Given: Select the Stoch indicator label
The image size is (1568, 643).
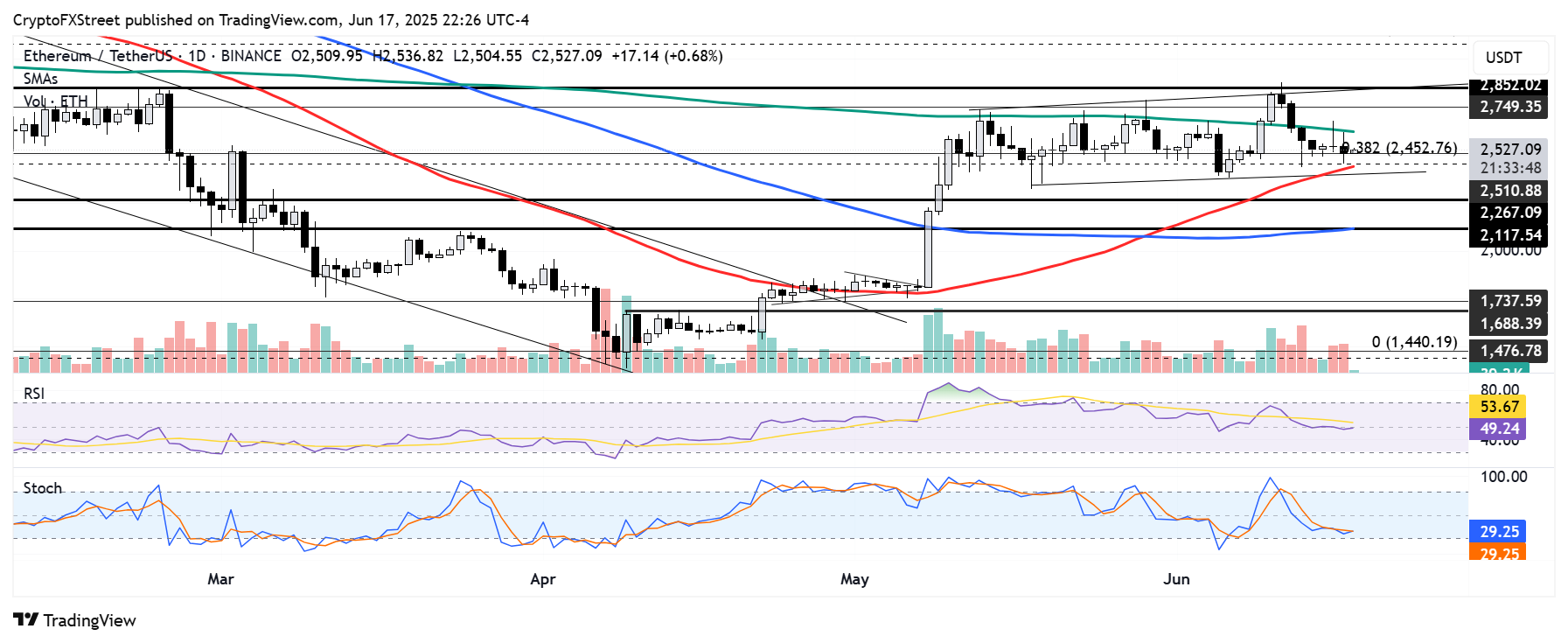Looking at the screenshot, I should 43,488.
